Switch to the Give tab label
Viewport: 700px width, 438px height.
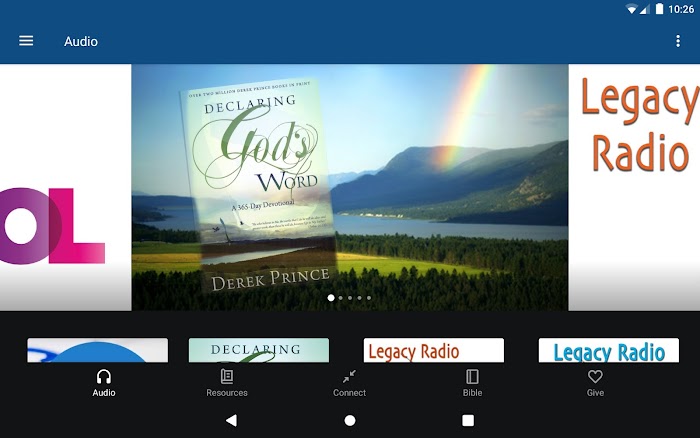click(x=595, y=393)
